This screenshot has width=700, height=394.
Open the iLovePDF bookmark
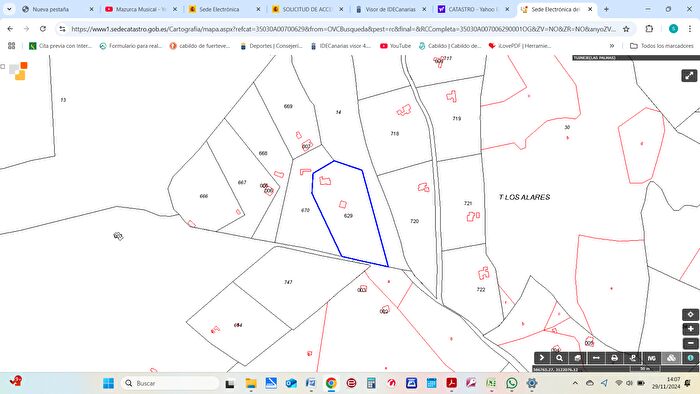[x=520, y=46]
